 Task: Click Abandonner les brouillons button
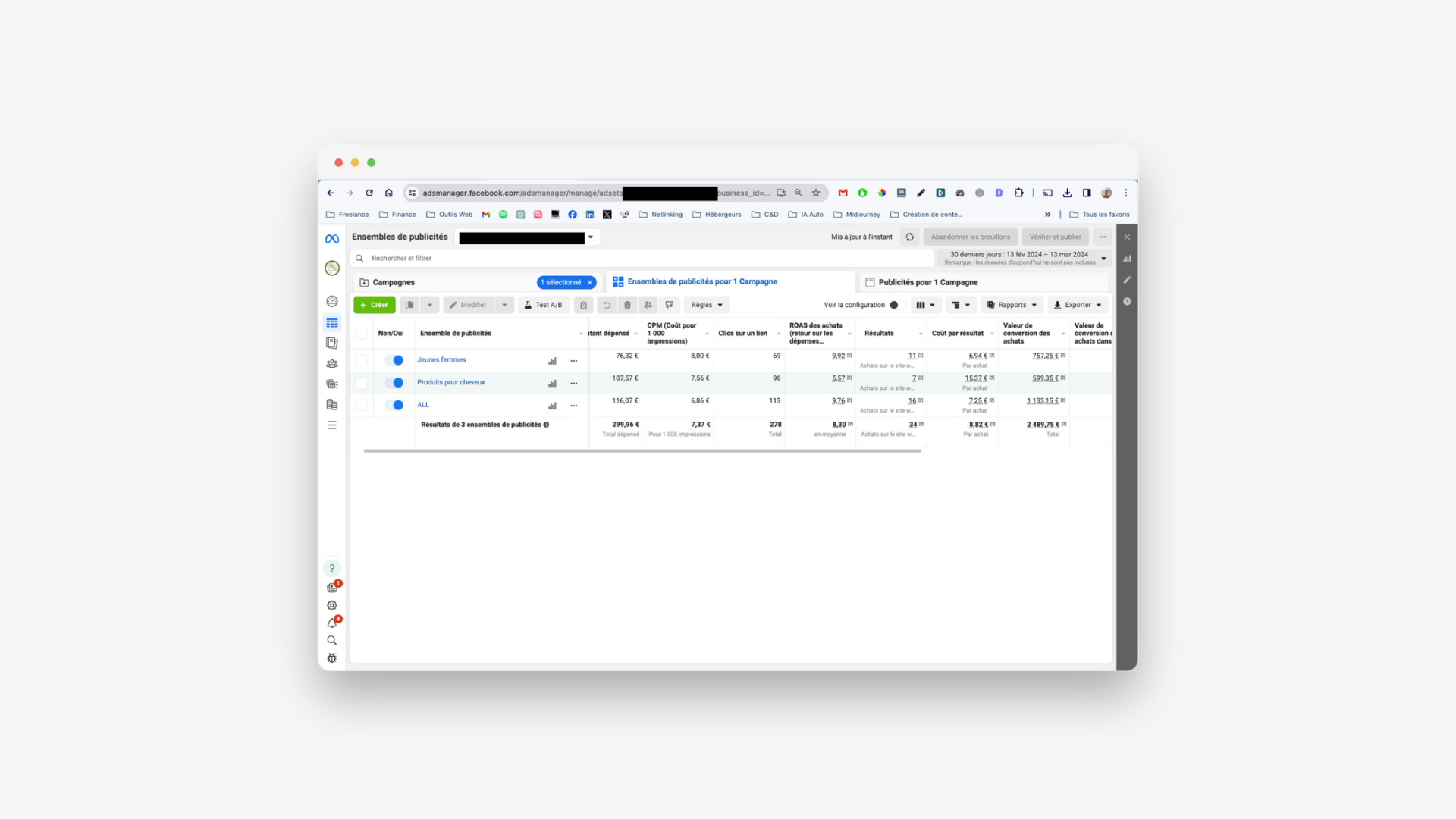coord(970,237)
